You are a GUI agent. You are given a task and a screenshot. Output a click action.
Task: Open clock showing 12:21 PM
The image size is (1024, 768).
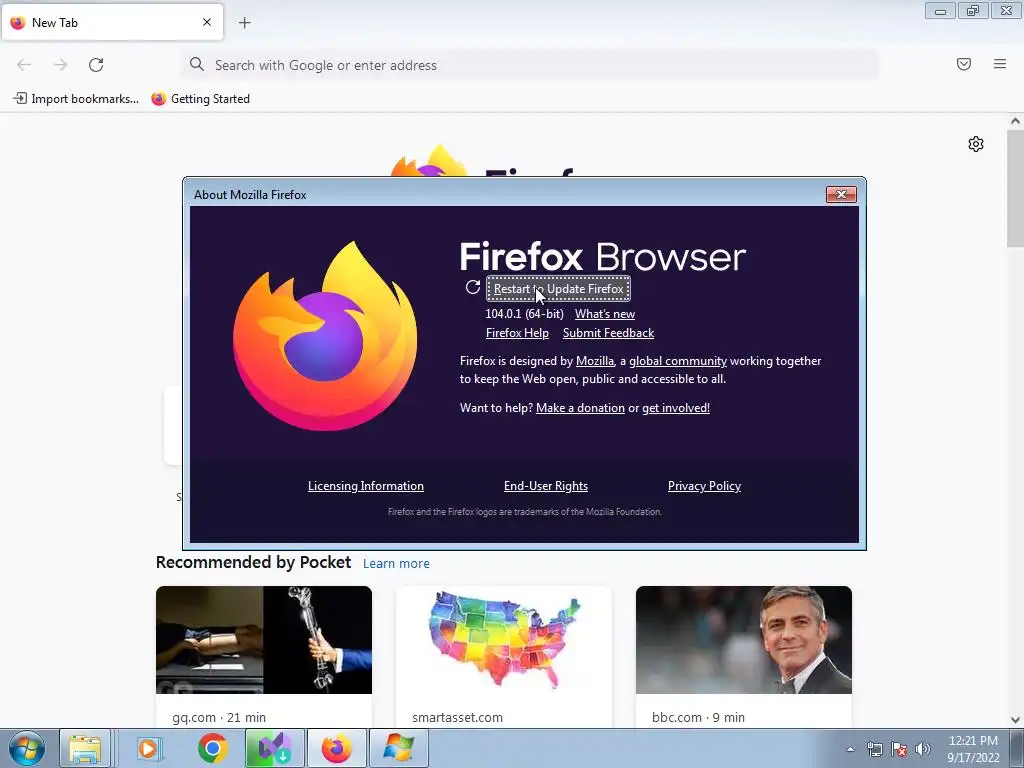(x=974, y=749)
